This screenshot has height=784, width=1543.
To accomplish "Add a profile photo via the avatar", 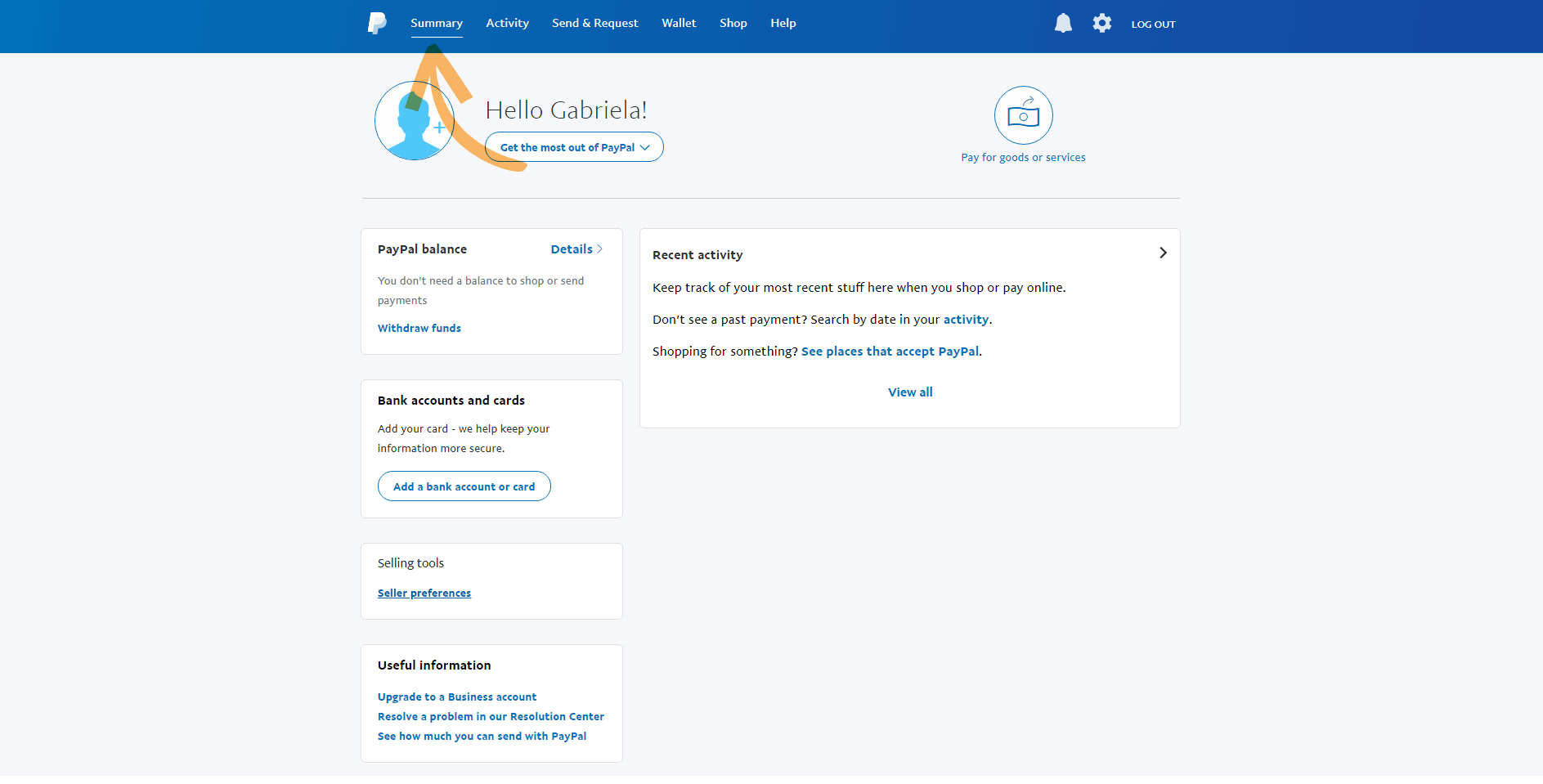I will click(x=415, y=120).
